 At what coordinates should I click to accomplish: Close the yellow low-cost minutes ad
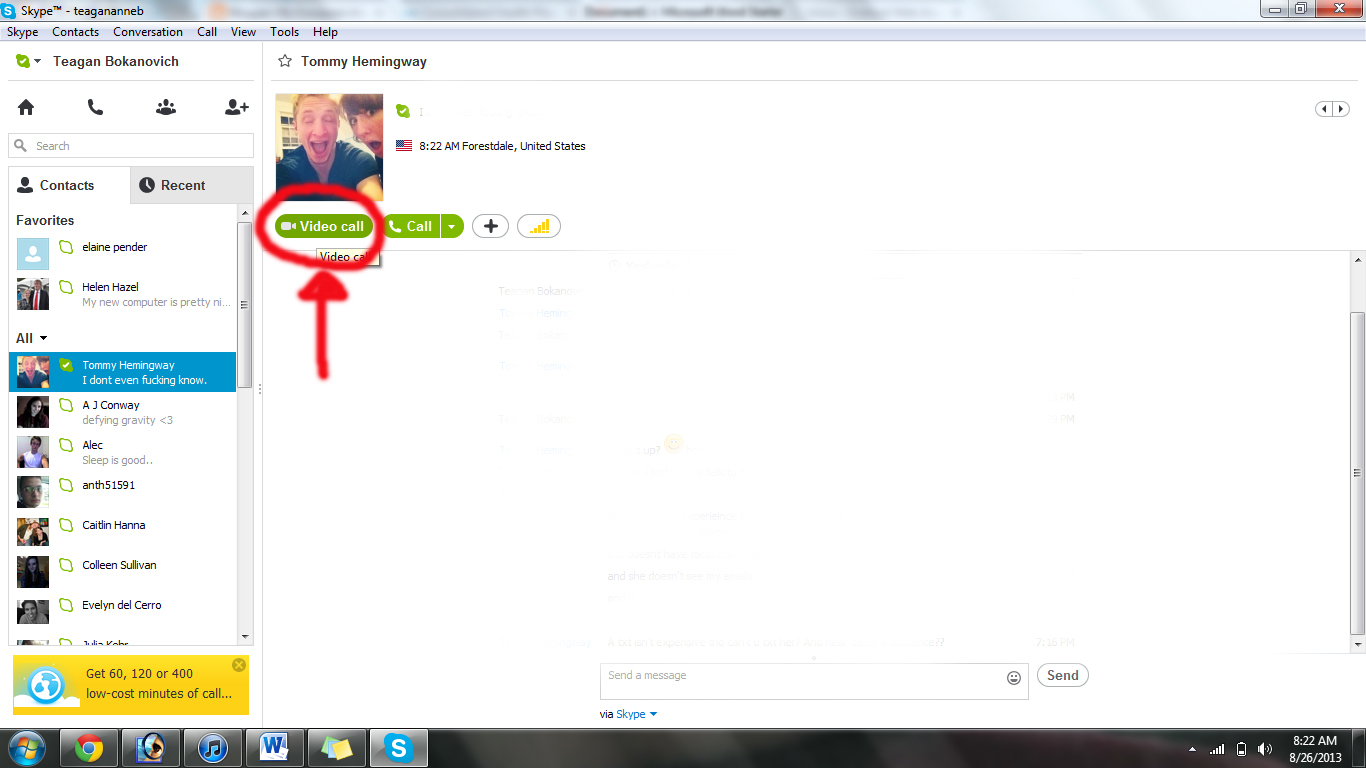[x=238, y=665]
